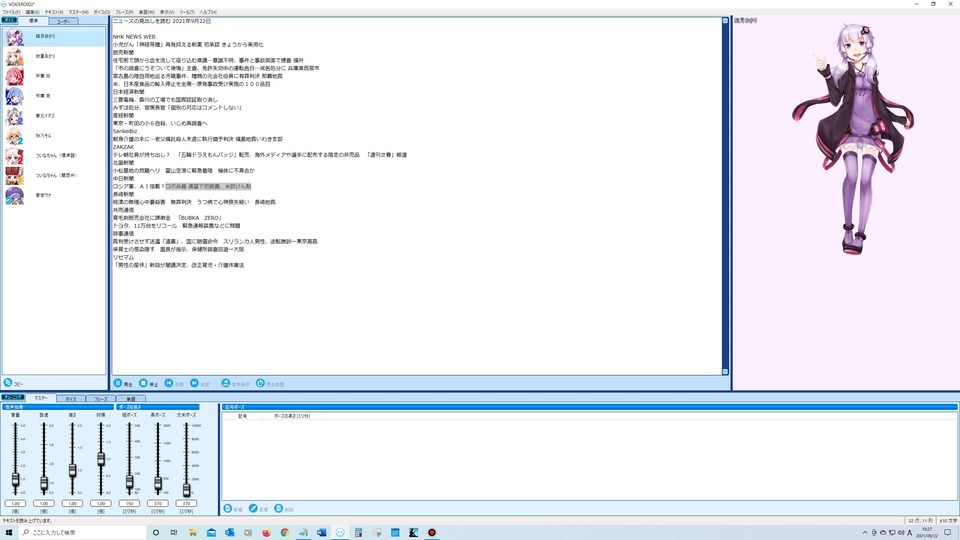
Task: Add new symbol pause entry
Action: (233, 509)
